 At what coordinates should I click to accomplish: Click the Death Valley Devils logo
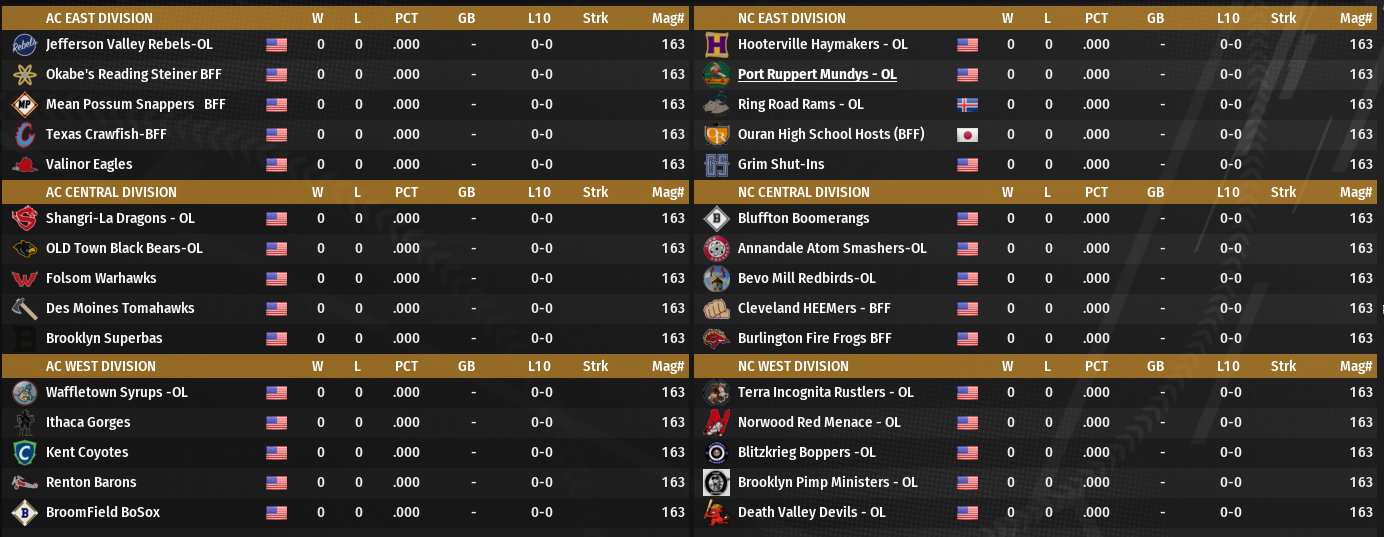click(716, 513)
